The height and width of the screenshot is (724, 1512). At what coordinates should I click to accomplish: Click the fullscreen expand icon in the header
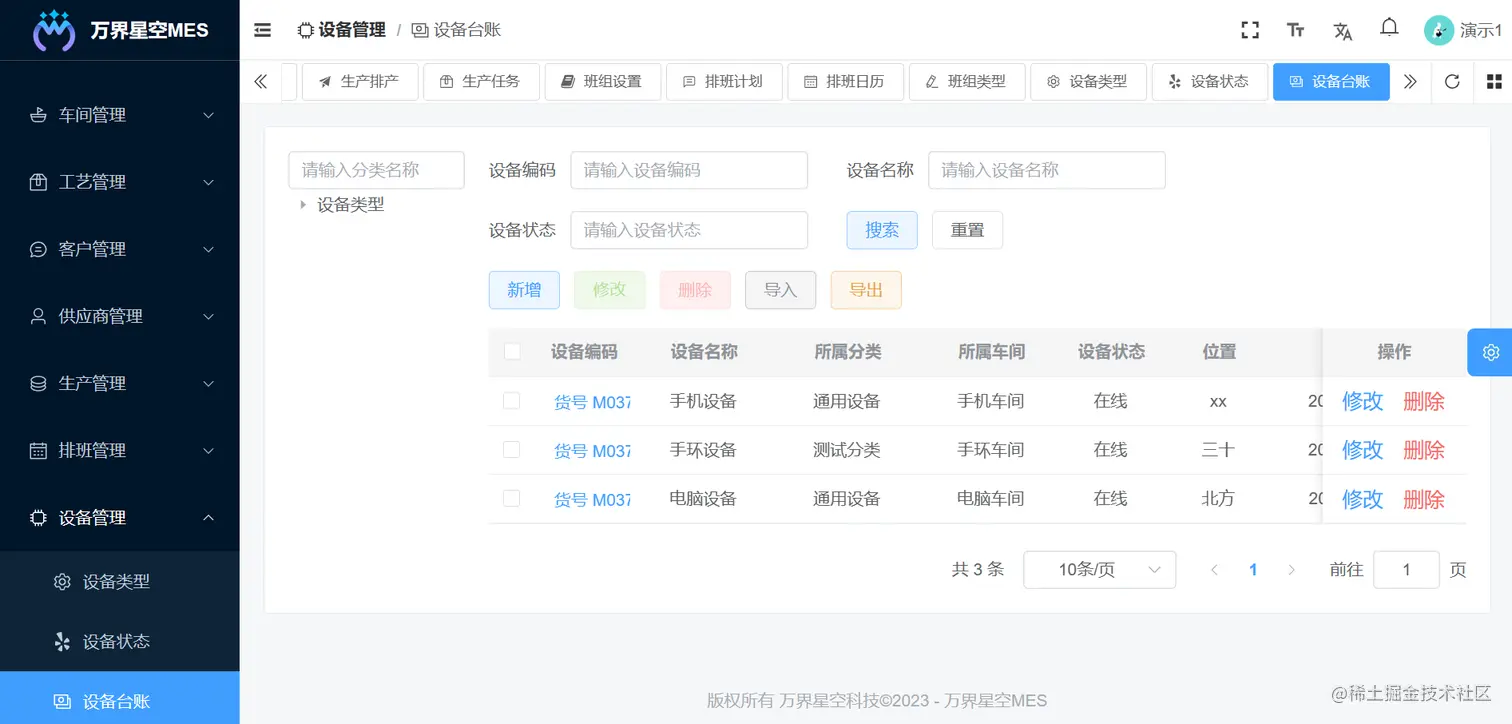tap(1250, 30)
